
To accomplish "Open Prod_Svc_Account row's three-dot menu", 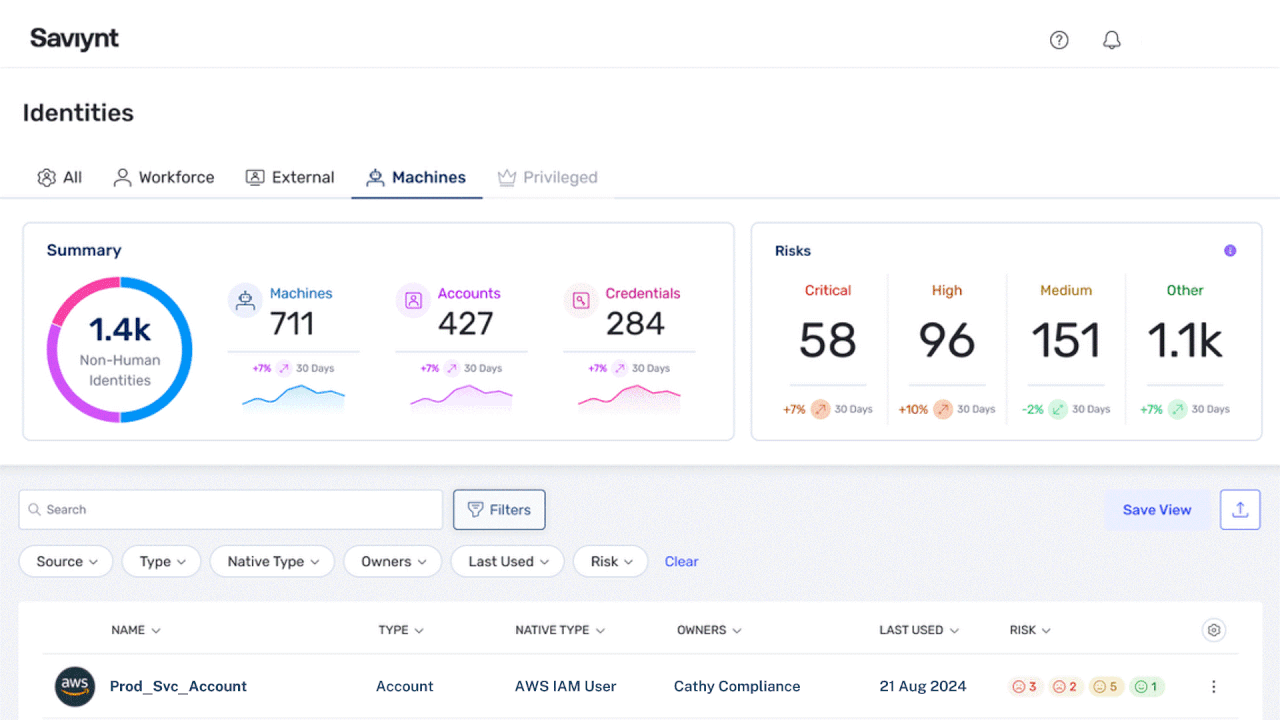I will (1213, 687).
